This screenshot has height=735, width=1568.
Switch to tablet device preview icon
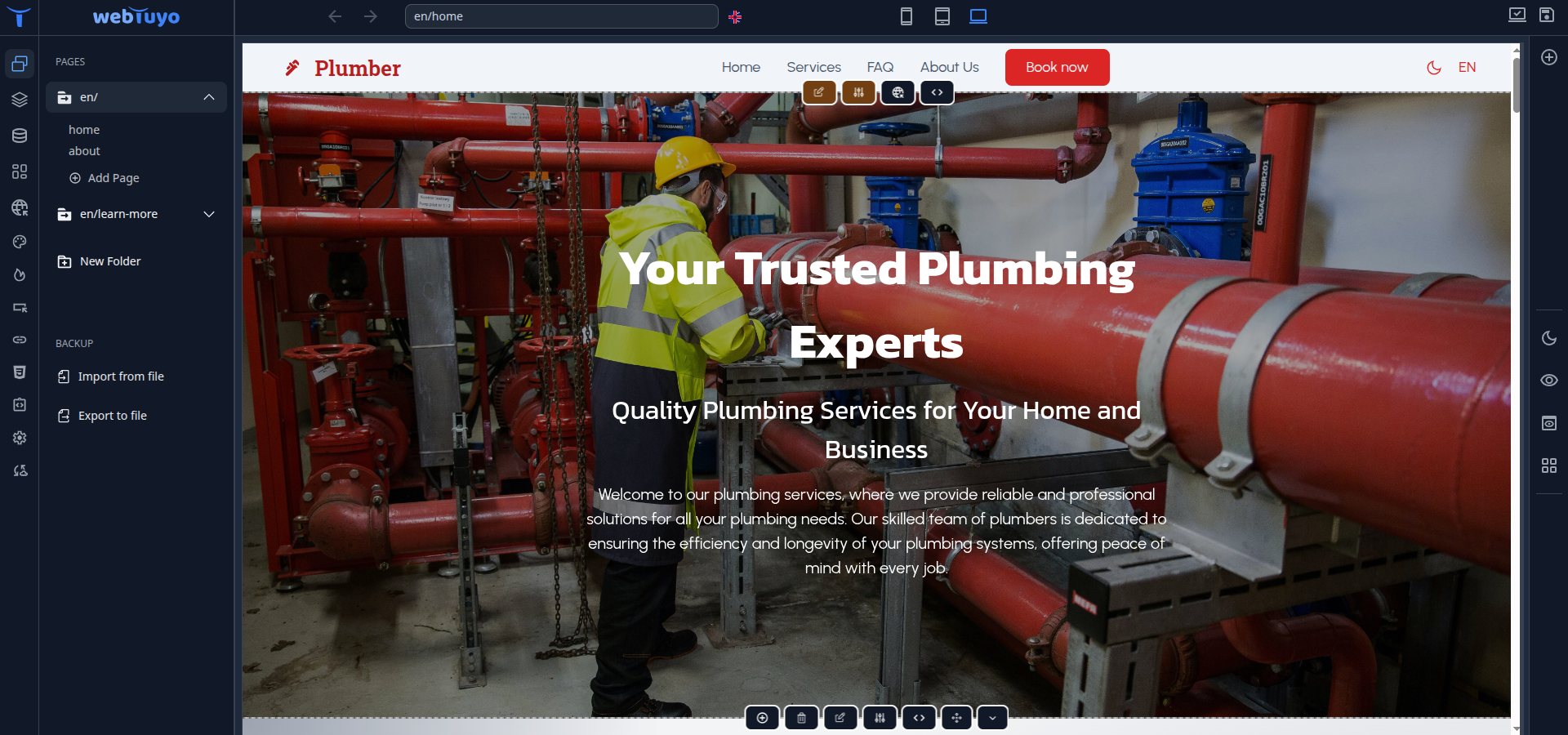[x=942, y=16]
